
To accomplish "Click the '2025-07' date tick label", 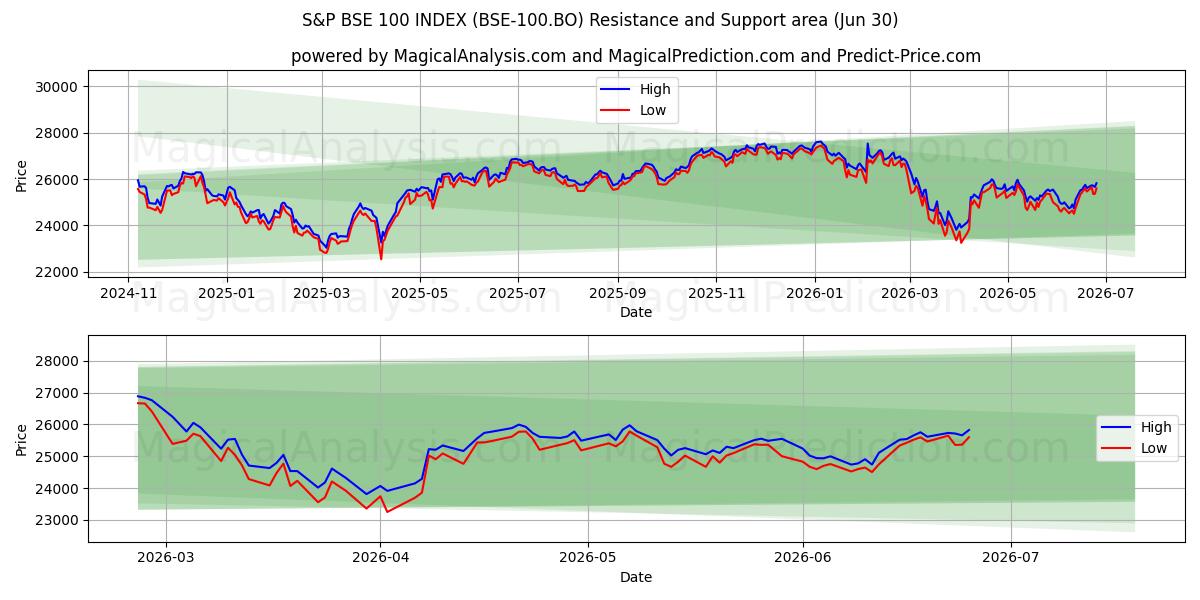I will click(518, 294).
